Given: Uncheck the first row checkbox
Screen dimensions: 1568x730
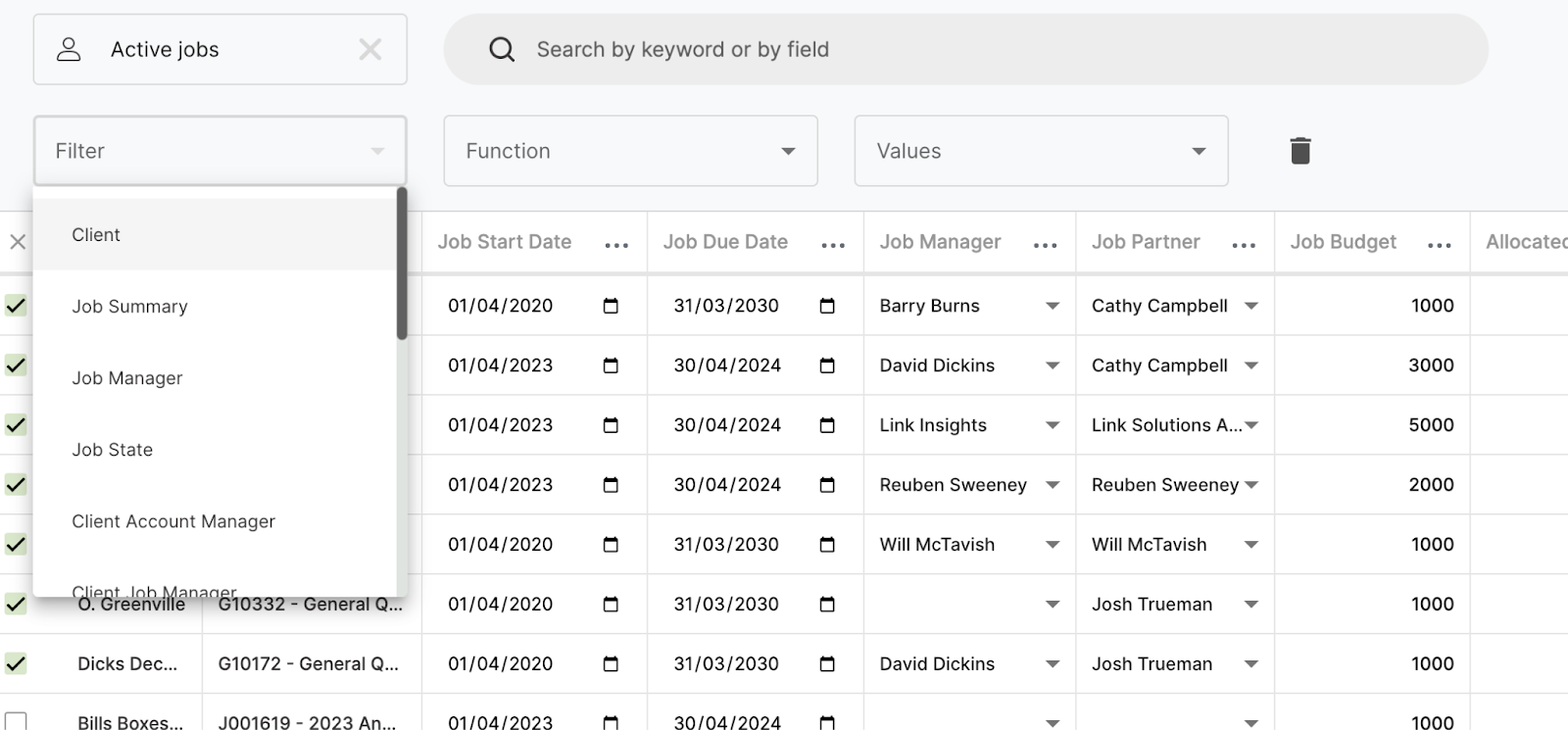Looking at the screenshot, I should [x=16, y=306].
